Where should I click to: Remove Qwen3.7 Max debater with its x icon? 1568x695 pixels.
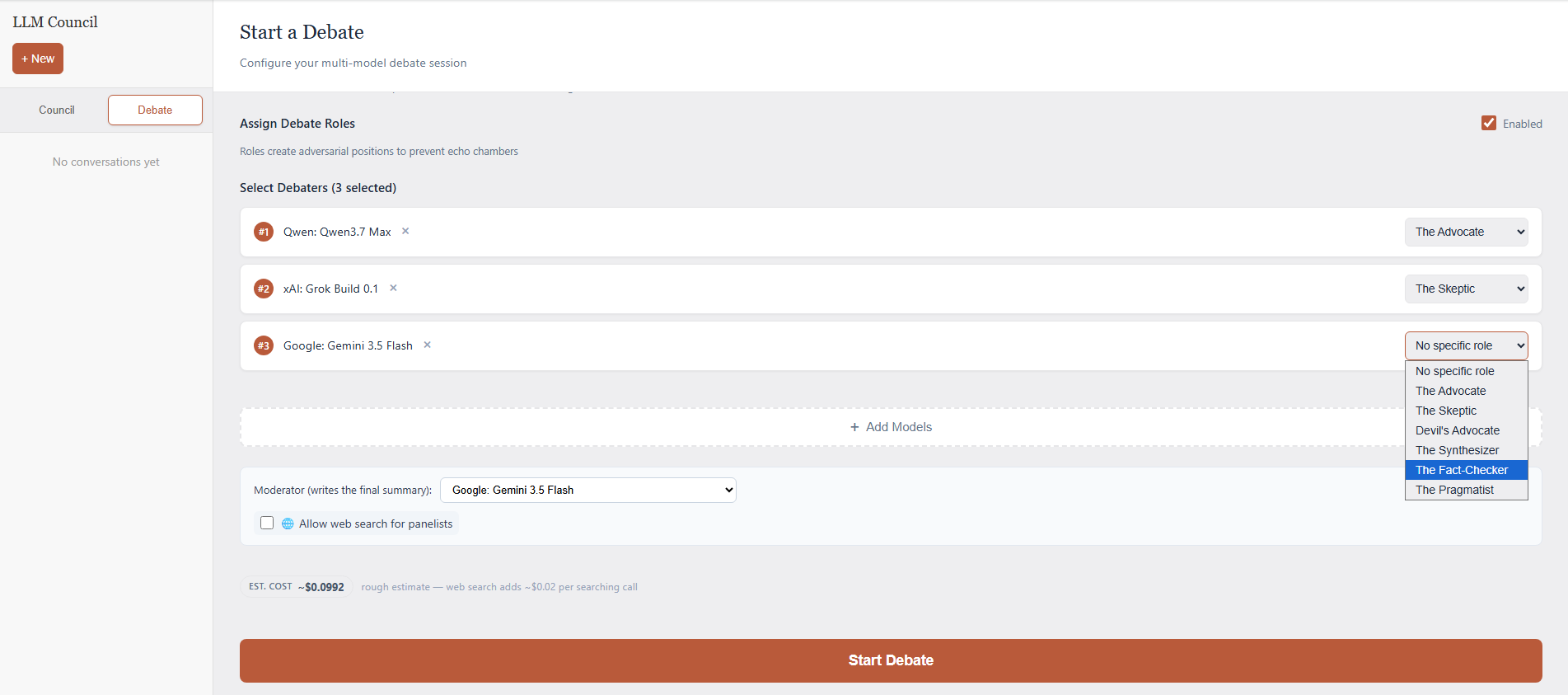pyautogui.click(x=405, y=232)
